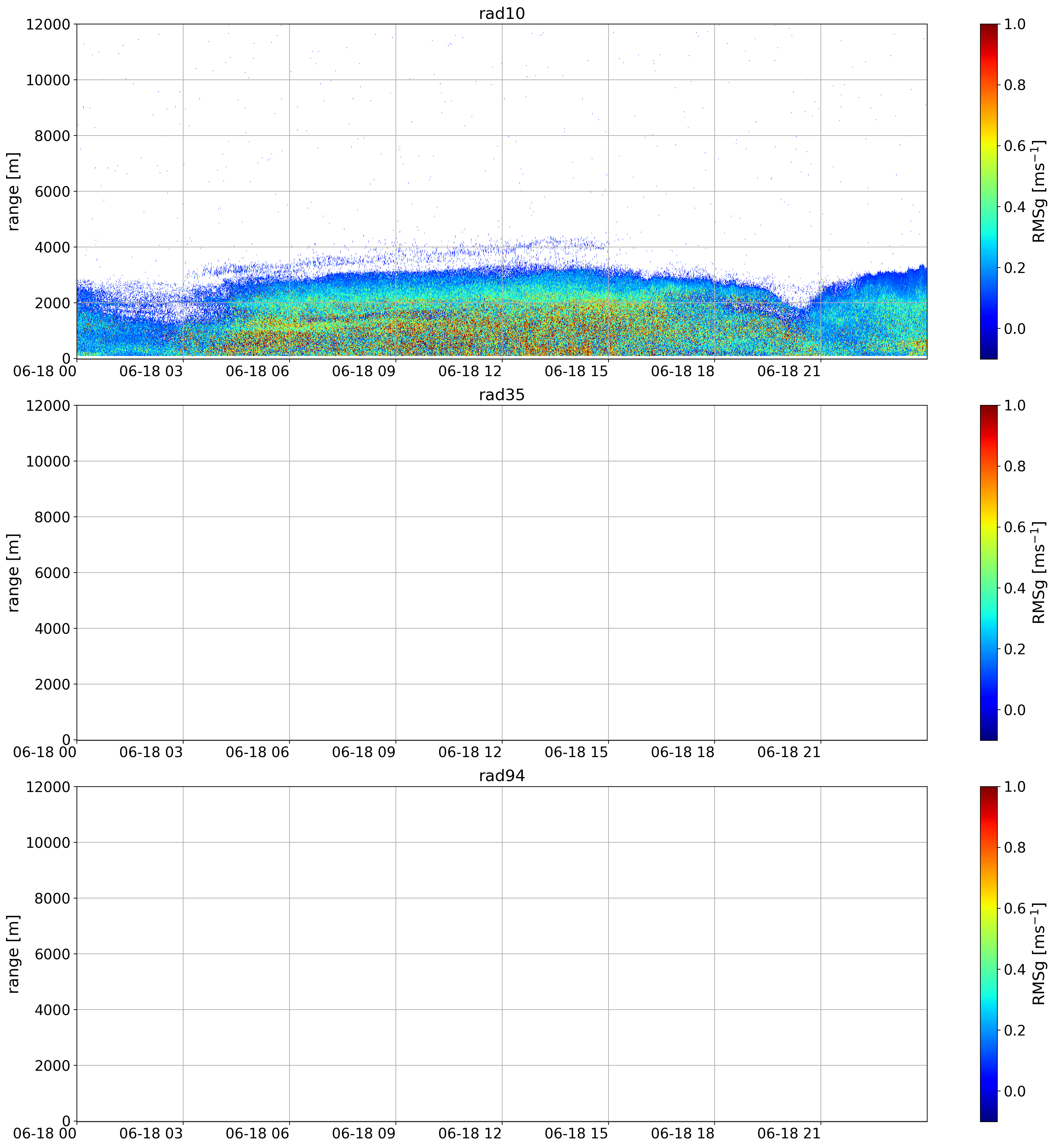Click "06-18 21" tick below rad10 plot
The height and width of the screenshot is (1148, 1055).
point(789,371)
